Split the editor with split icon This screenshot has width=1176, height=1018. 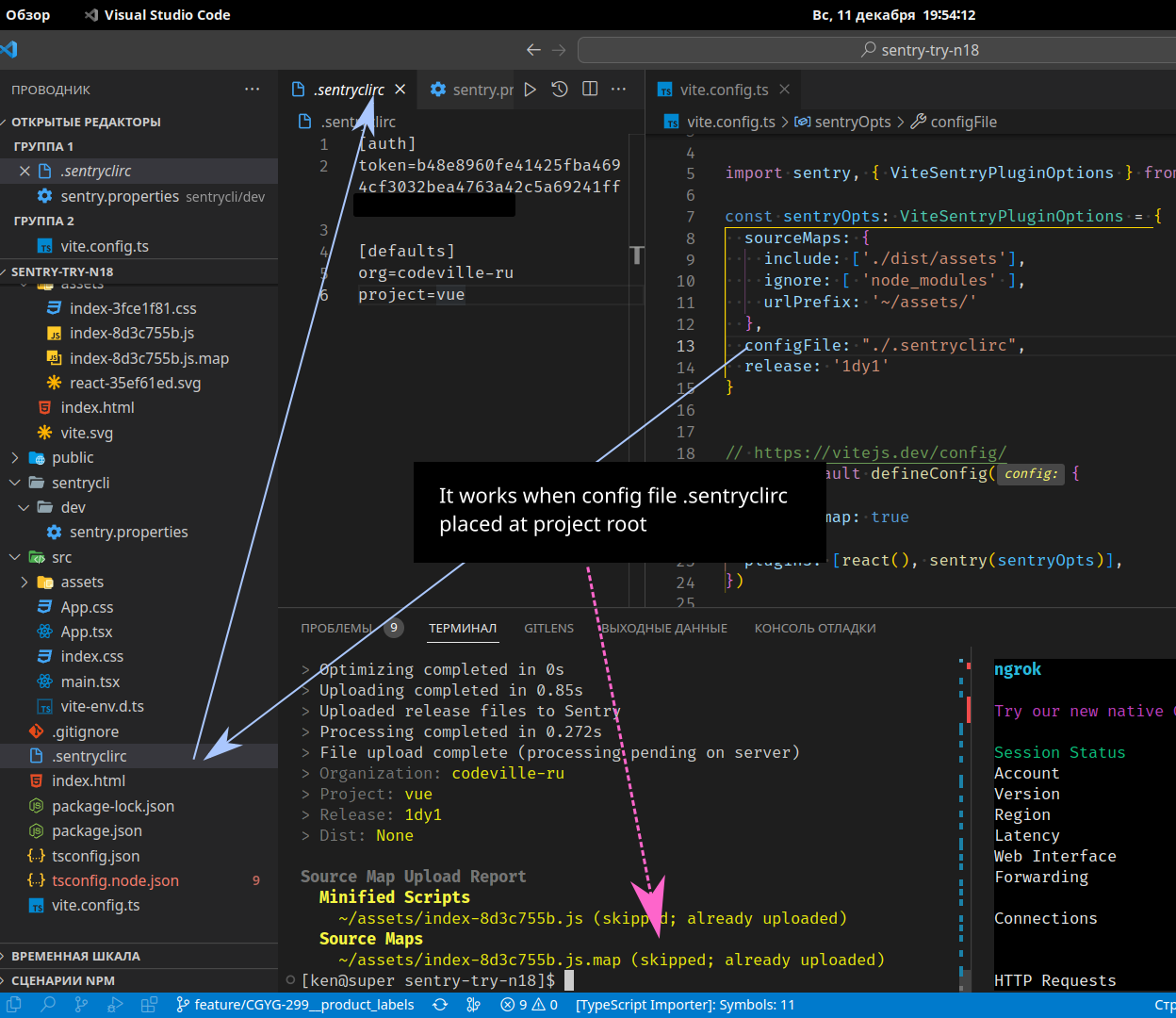(x=590, y=90)
